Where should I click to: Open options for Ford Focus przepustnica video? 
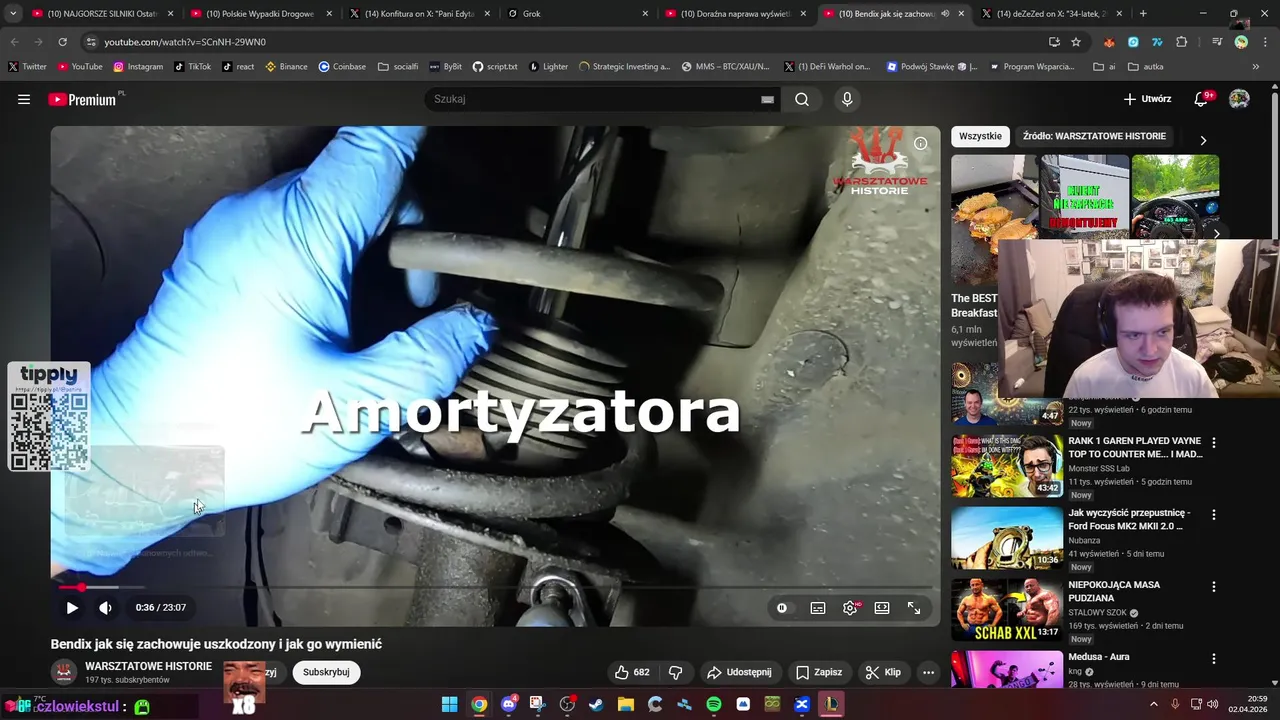point(1214,514)
